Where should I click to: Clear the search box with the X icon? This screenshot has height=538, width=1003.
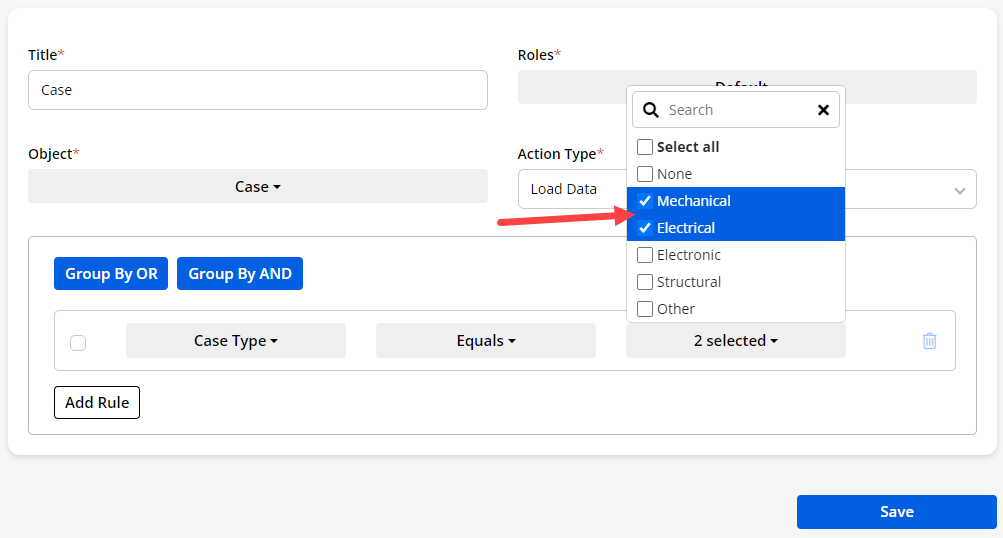pyautogui.click(x=823, y=110)
